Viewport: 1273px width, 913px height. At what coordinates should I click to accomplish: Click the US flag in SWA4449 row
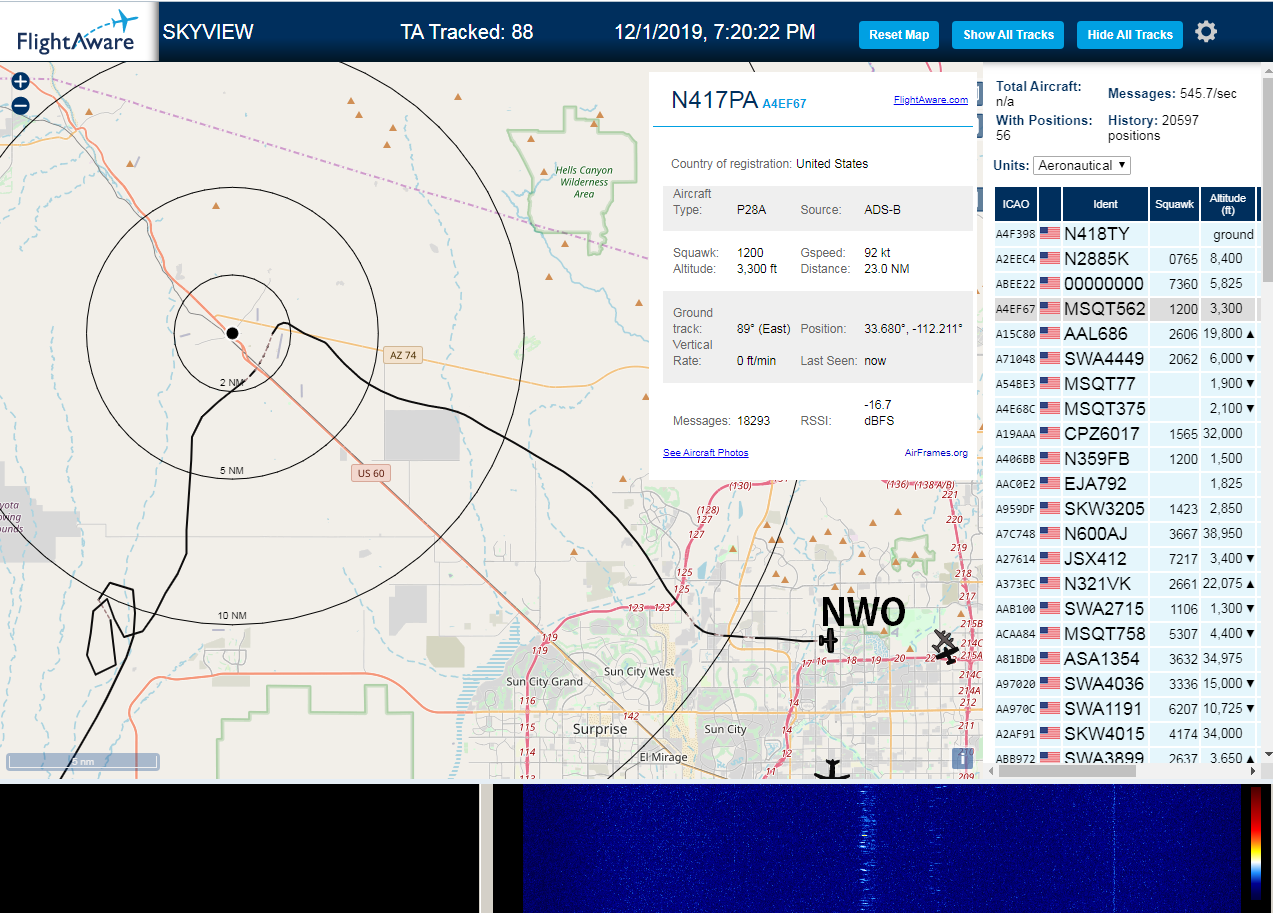pyautogui.click(x=1050, y=359)
